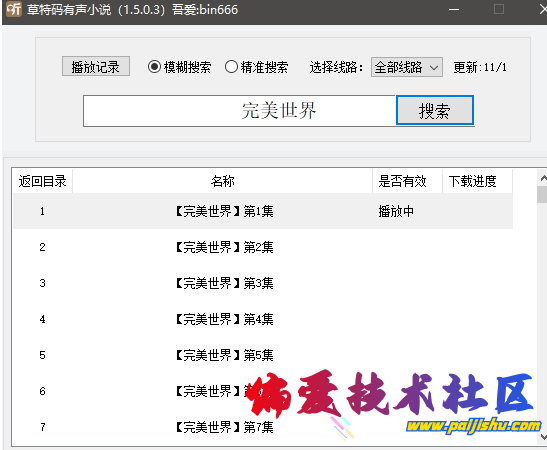
Task: Click the 完美世界 search input field
Action: 240,111
